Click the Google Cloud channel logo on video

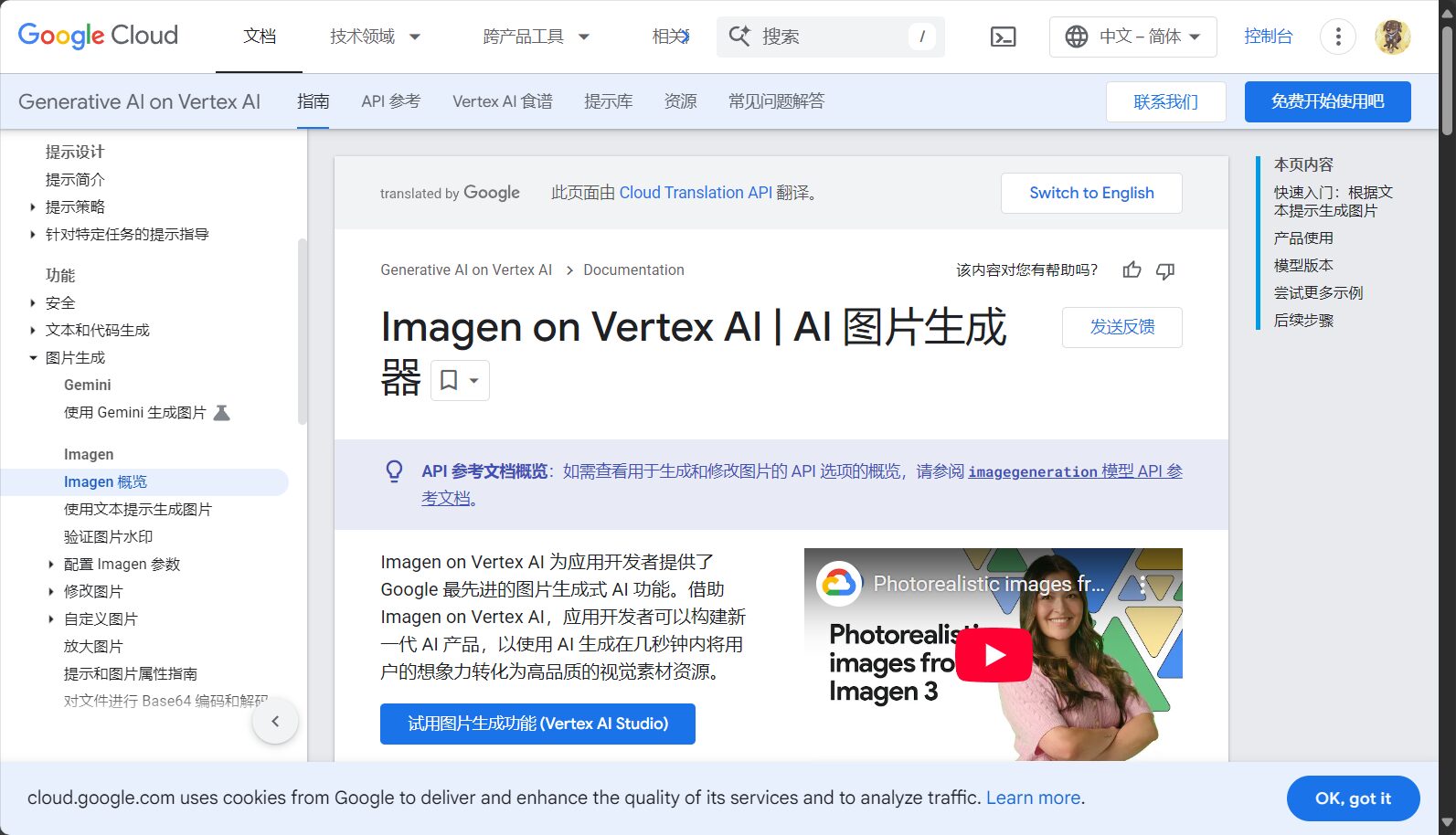838,583
